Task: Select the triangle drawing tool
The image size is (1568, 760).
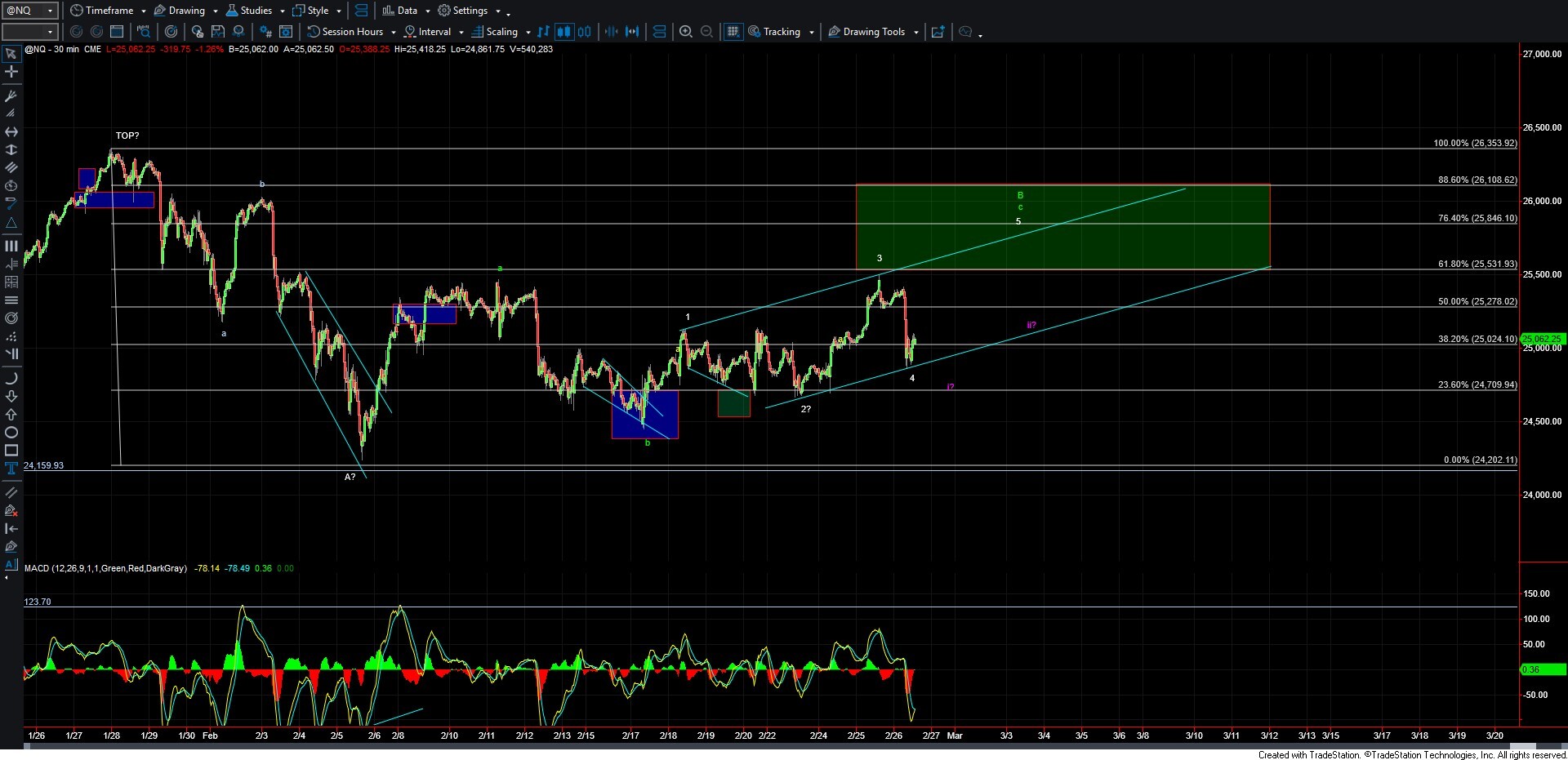Action: click(11, 223)
